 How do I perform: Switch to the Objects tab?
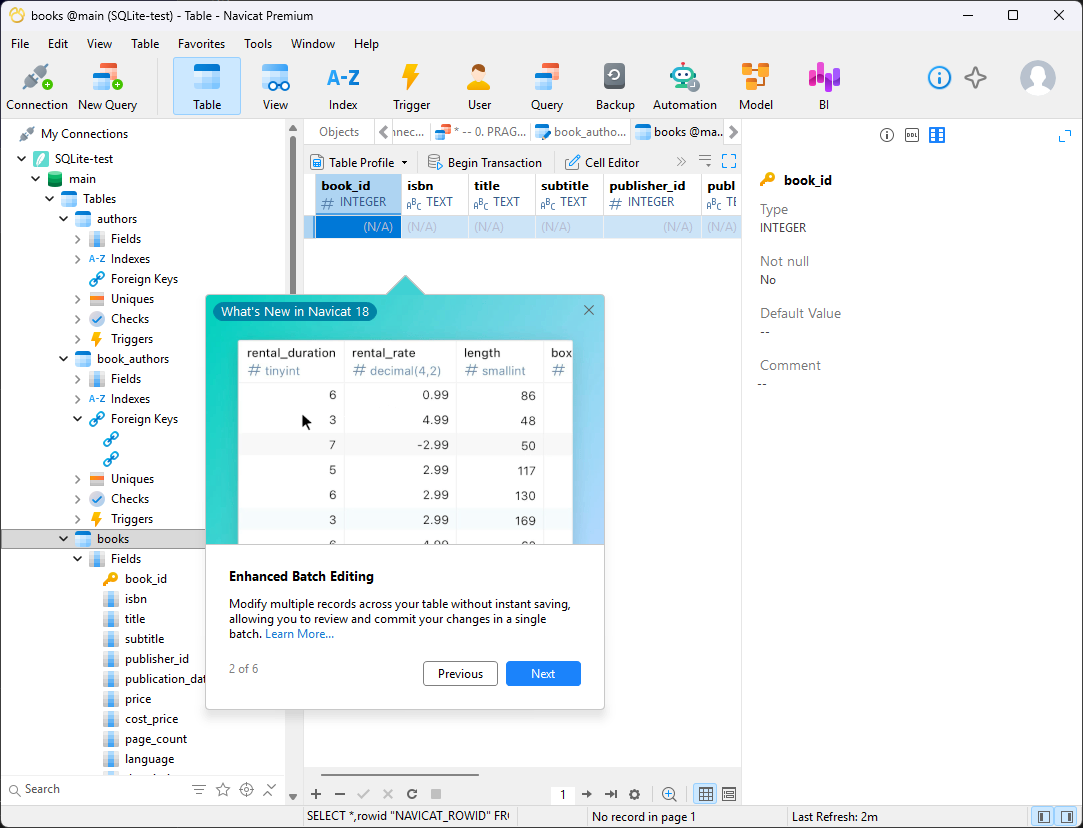338,132
